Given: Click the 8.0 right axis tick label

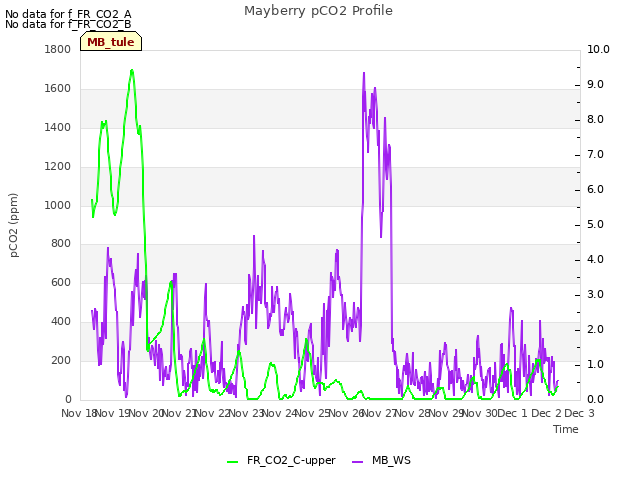Looking at the screenshot, I should point(595,120).
